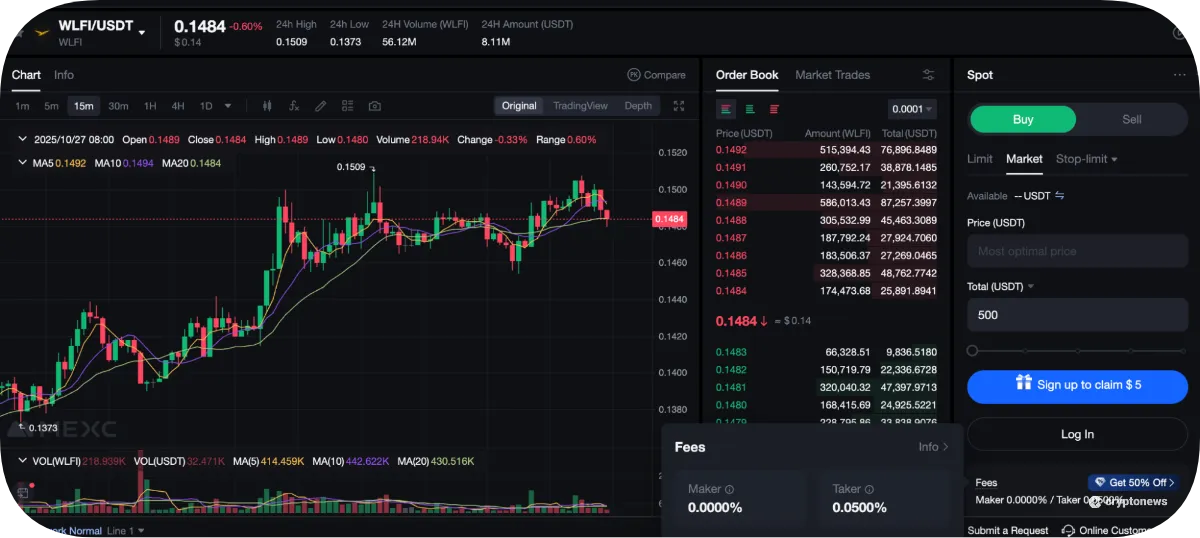This screenshot has height=538, width=1200.
Task: Open the Stop-limit order type dropdown
Action: coord(1086,159)
